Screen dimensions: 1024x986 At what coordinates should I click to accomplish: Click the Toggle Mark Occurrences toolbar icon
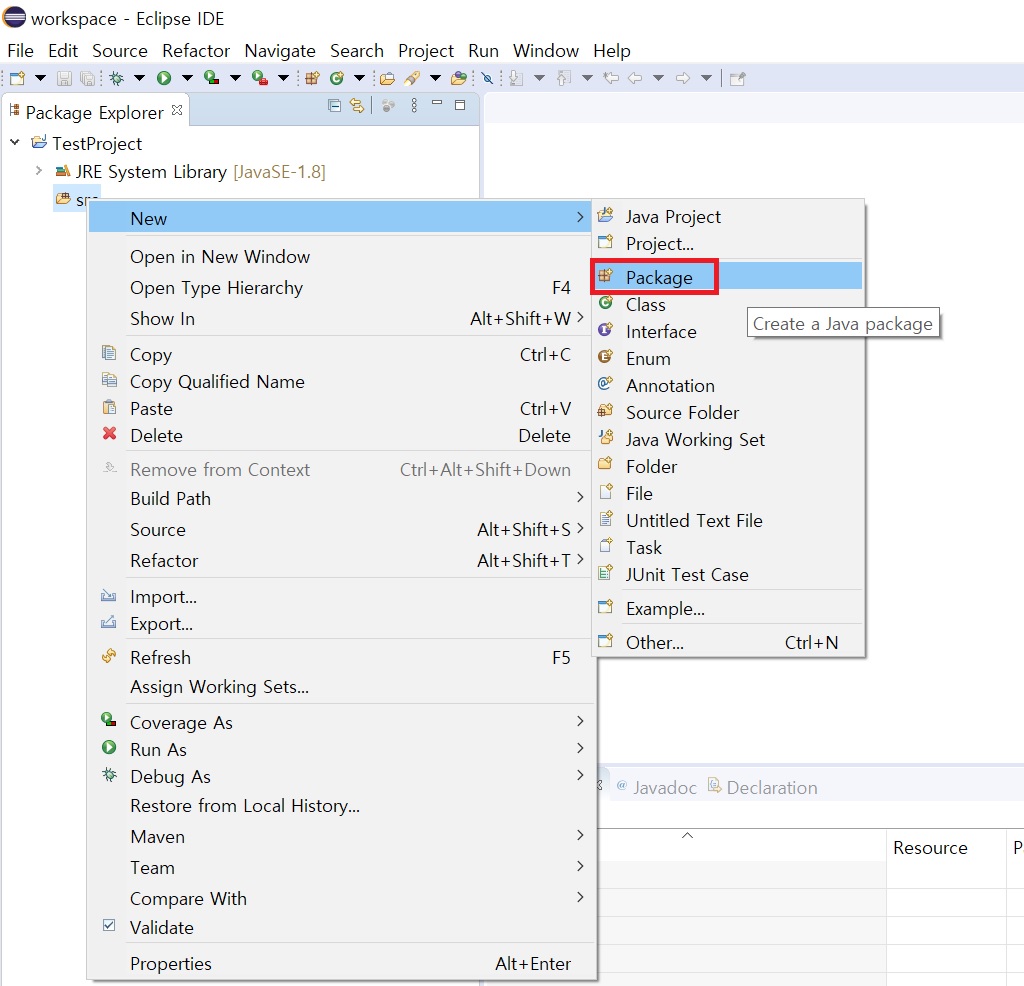tap(487, 78)
